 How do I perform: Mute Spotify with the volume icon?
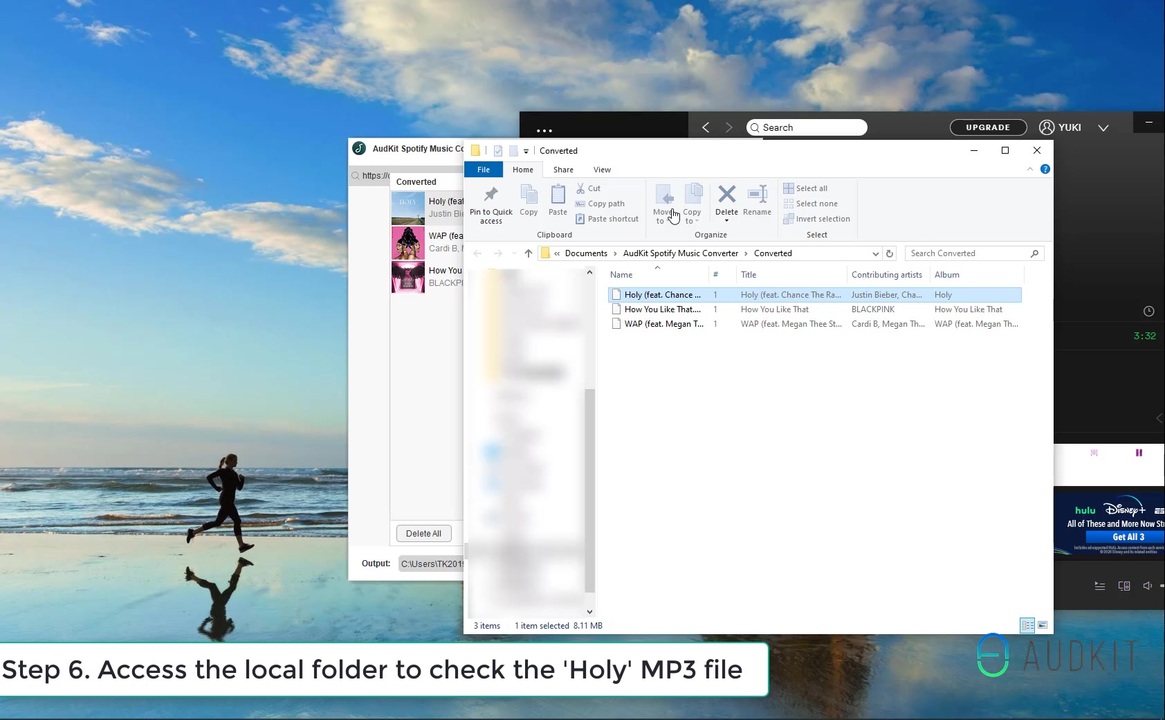(x=1147, y=586)
